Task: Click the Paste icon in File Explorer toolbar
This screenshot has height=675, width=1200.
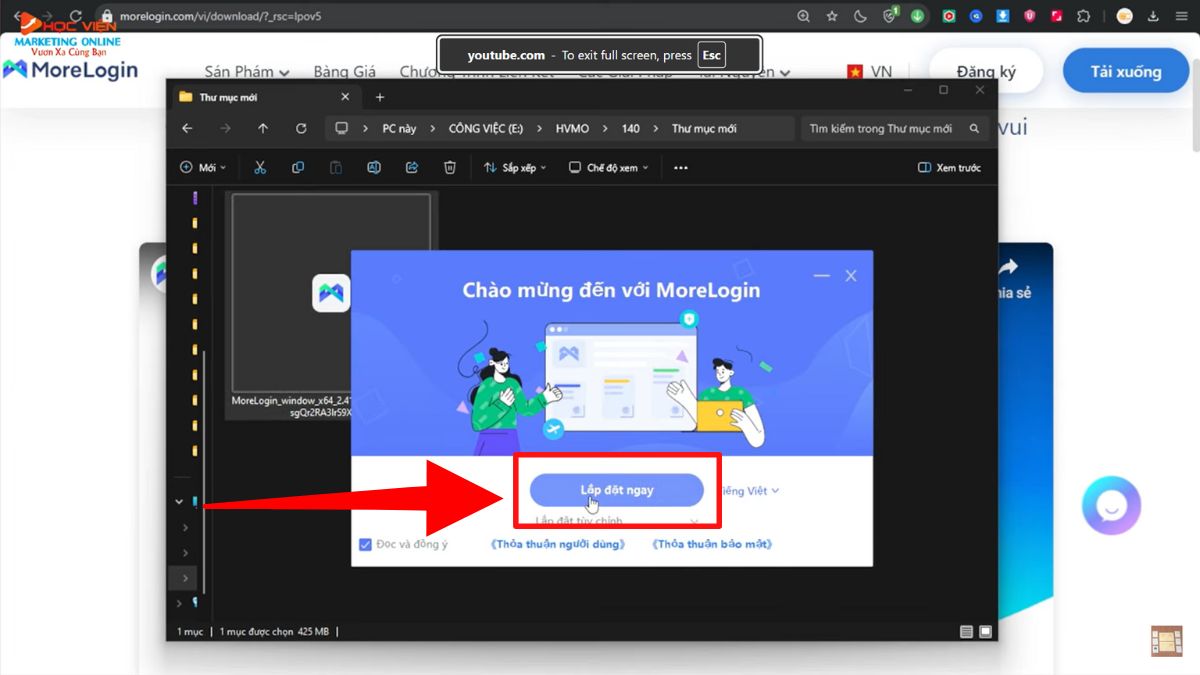Action: tap(336, 168)
